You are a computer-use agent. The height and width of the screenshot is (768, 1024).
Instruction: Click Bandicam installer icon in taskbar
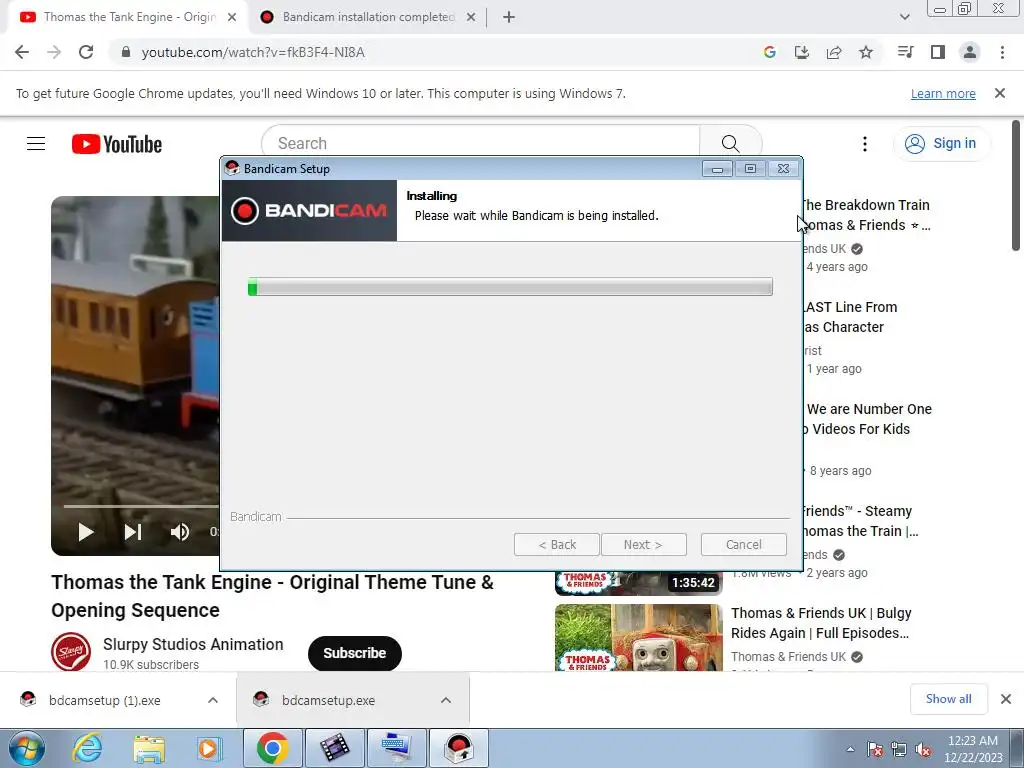coord(458,748)
